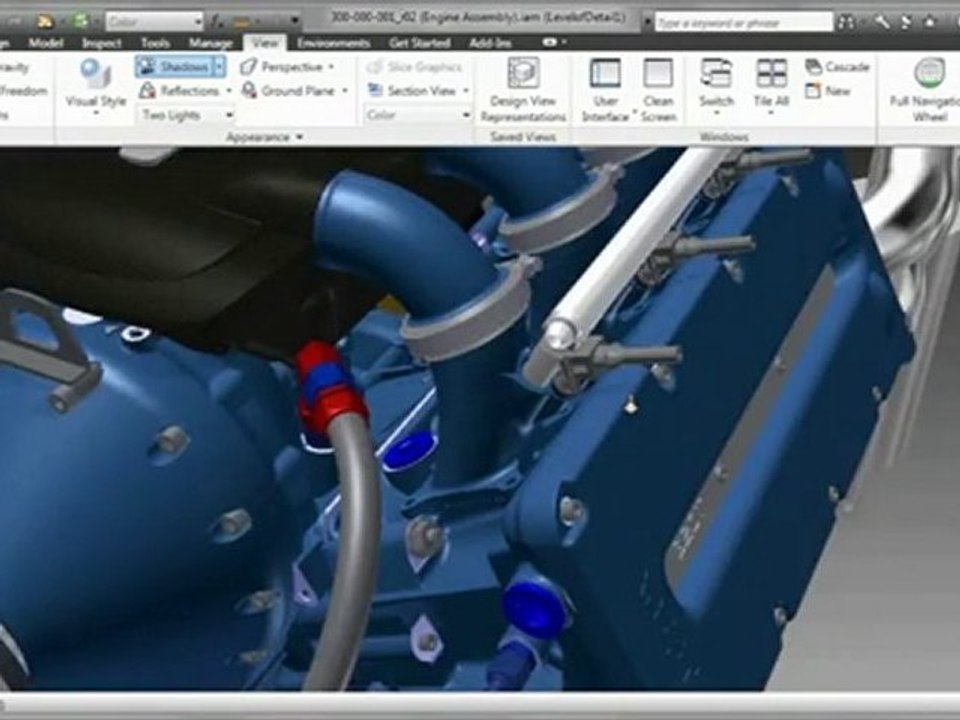960x720 pixels.
Task: Click the Tile All icon
Action: (771, 73)
